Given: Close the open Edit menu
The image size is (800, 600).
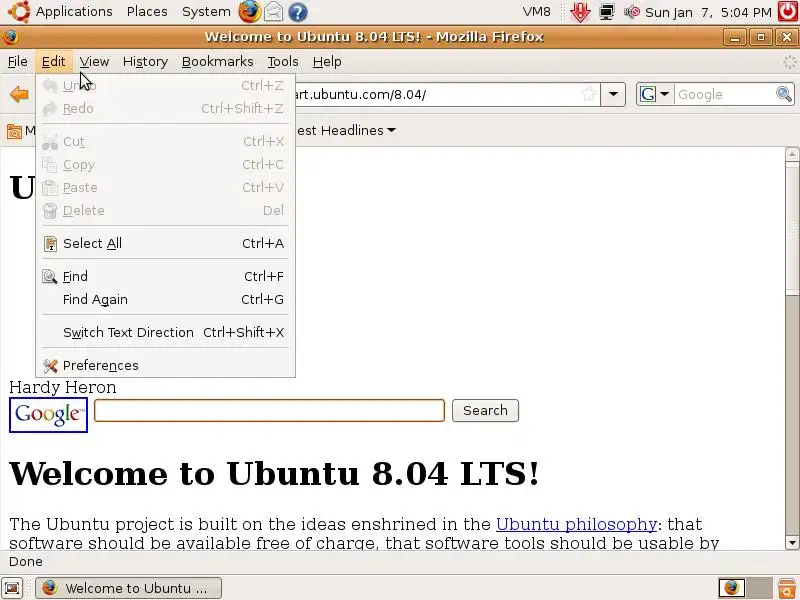Looking at the screenshot, I should coord(53,62).
